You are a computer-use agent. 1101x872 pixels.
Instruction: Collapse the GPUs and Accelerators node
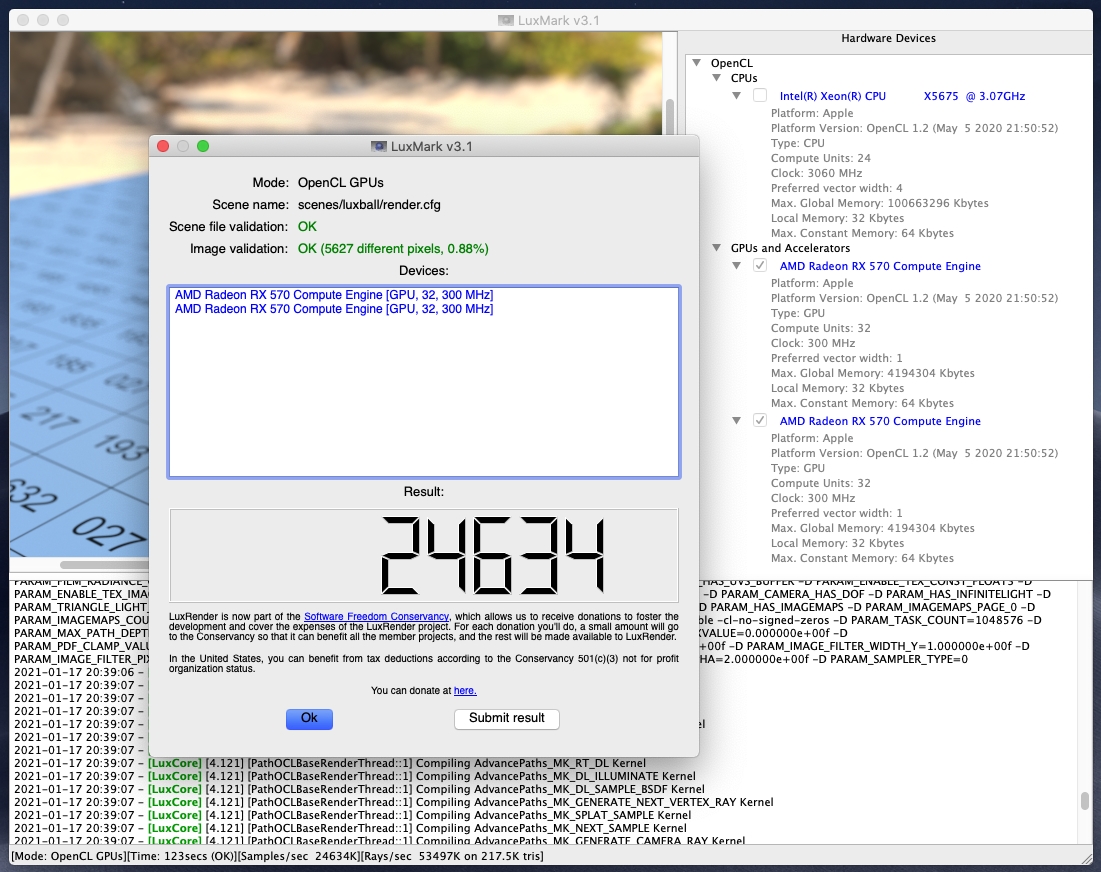point(716,248)
